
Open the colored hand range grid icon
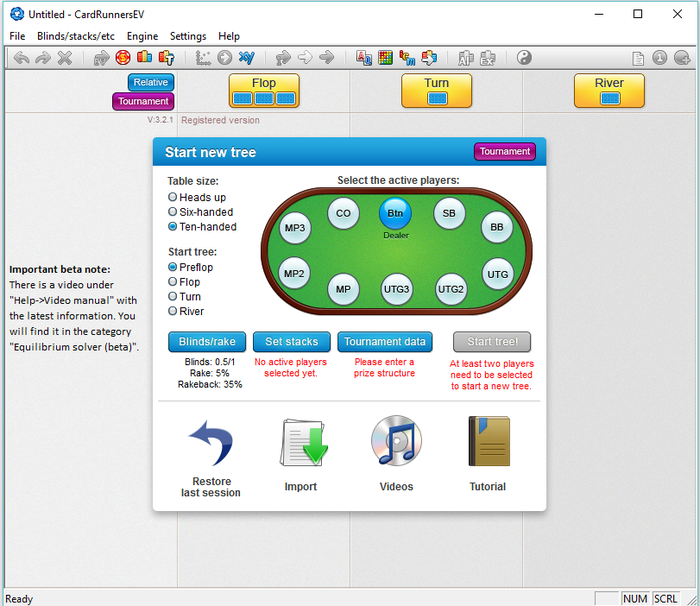(x=385, y=58)
